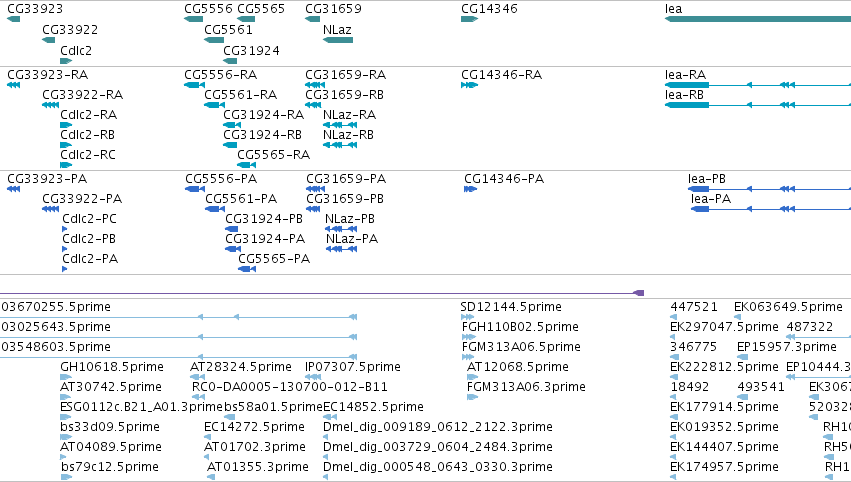851x482 pixels.
Task: Click the EK063649.5prime EST
Action: (788, 307)
